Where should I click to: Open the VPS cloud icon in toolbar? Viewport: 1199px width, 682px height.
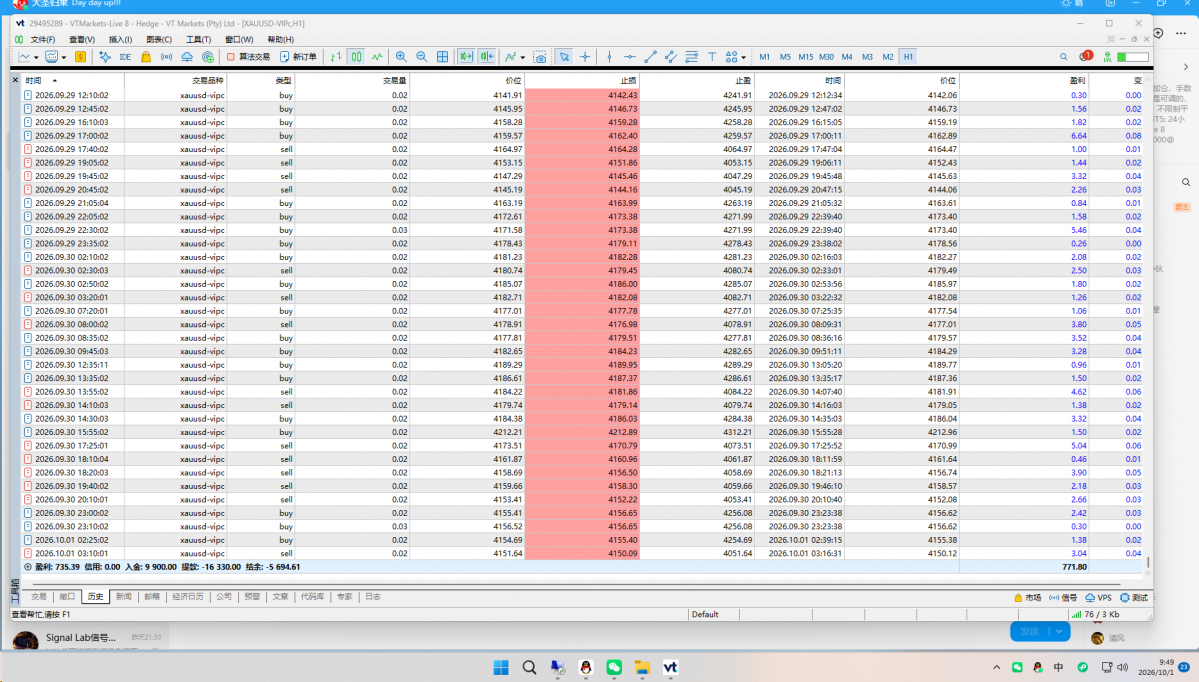click(x=187, y=57)
